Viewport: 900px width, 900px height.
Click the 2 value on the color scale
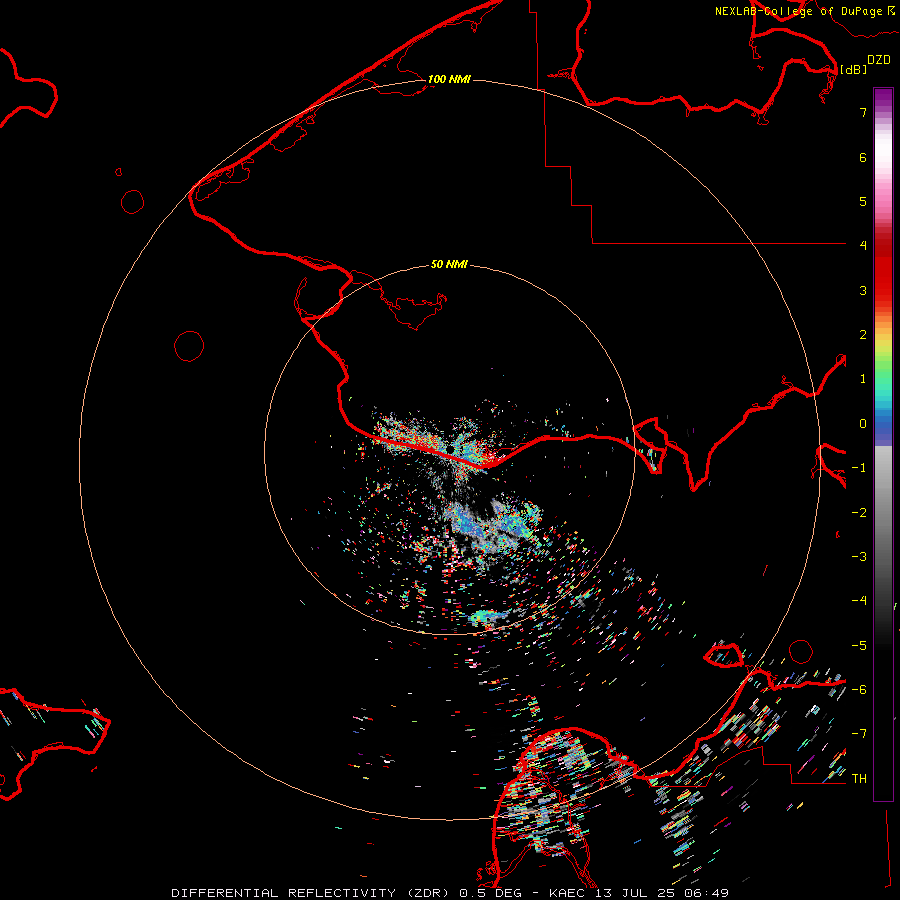(x=863, y=335)
